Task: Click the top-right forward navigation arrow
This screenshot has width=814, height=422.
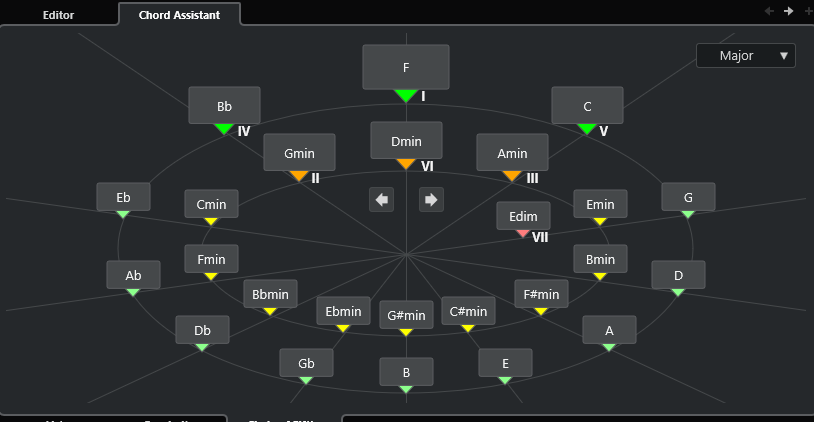Action: [x=788, y=11]
